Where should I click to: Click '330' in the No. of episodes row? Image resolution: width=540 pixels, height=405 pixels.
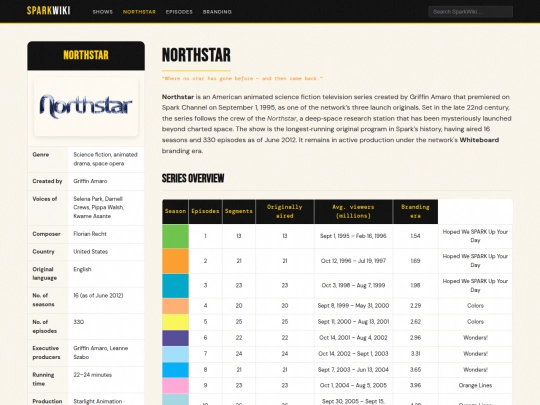click(79, 322)
